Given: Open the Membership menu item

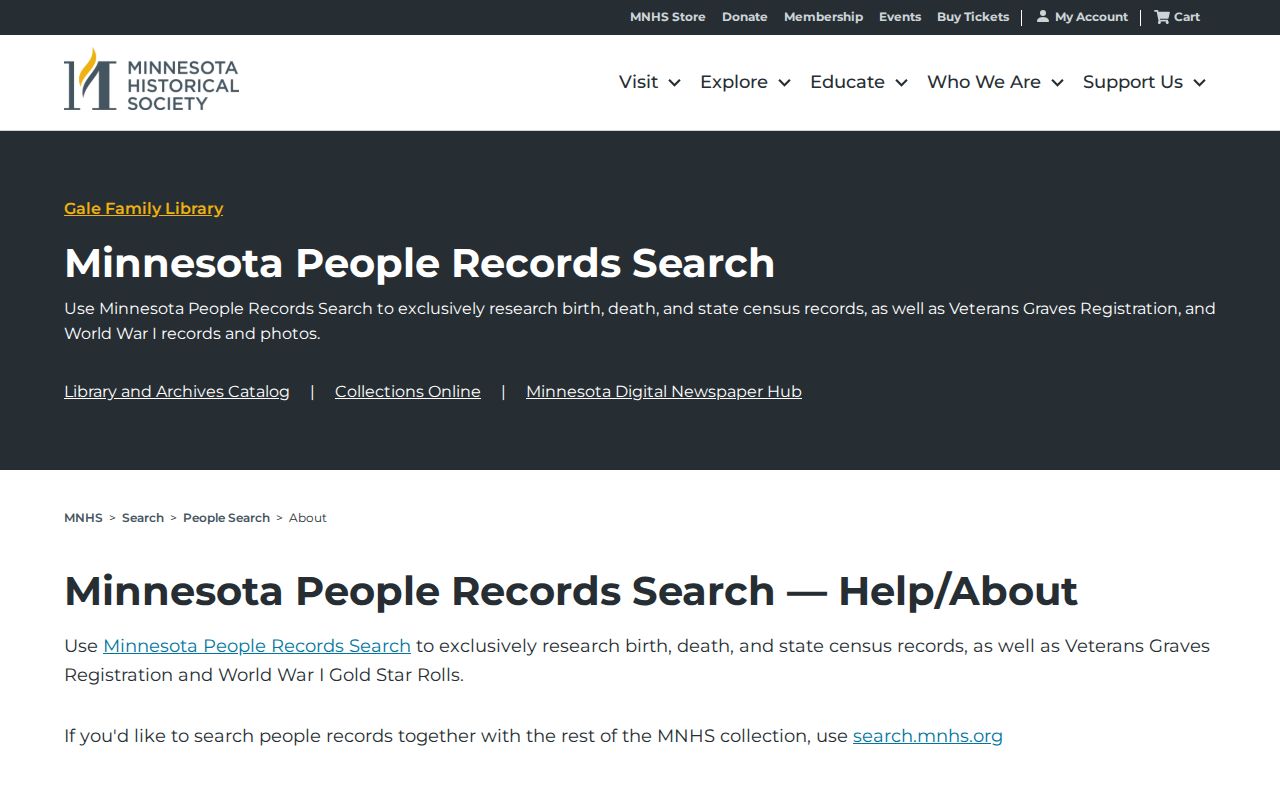Looking at the screenshot, I should coord(823,17).
